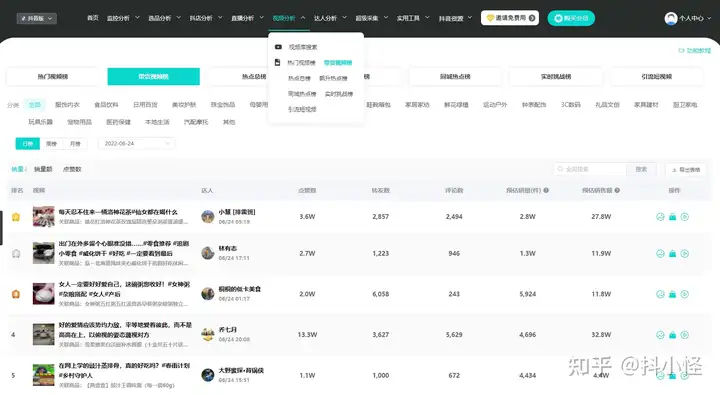Filter by 美妆护肤 category
The image size is (720, 395).
pyautogui.click(x=184, y=105)
